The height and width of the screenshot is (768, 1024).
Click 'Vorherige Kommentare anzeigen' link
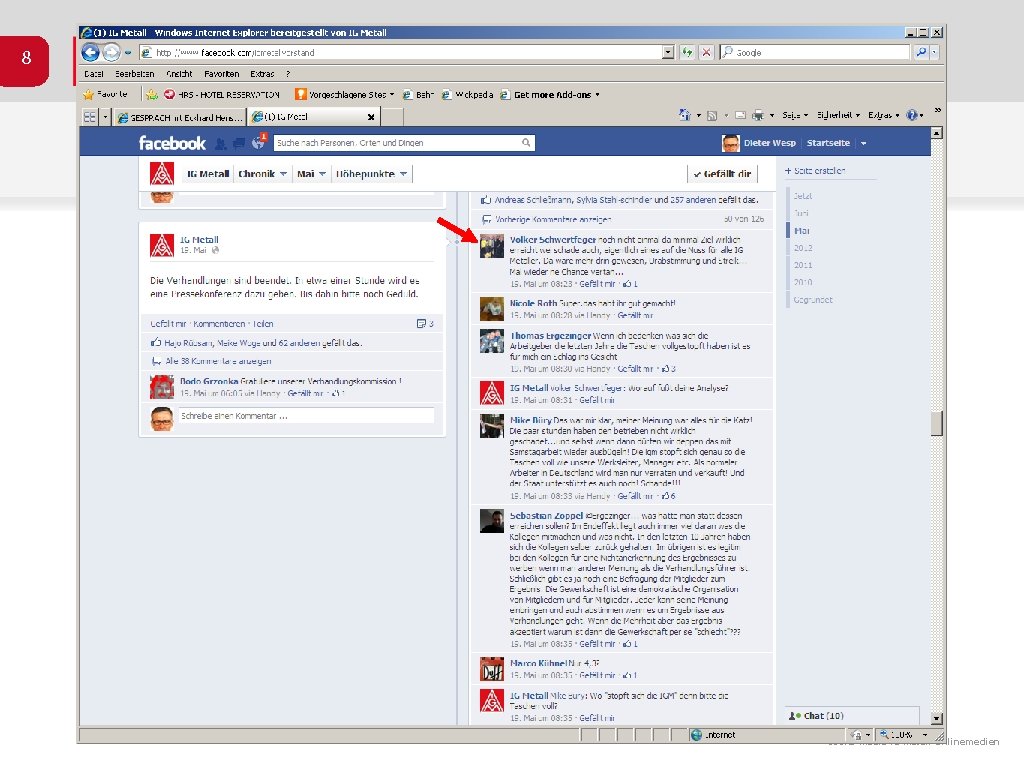(552, 219)
